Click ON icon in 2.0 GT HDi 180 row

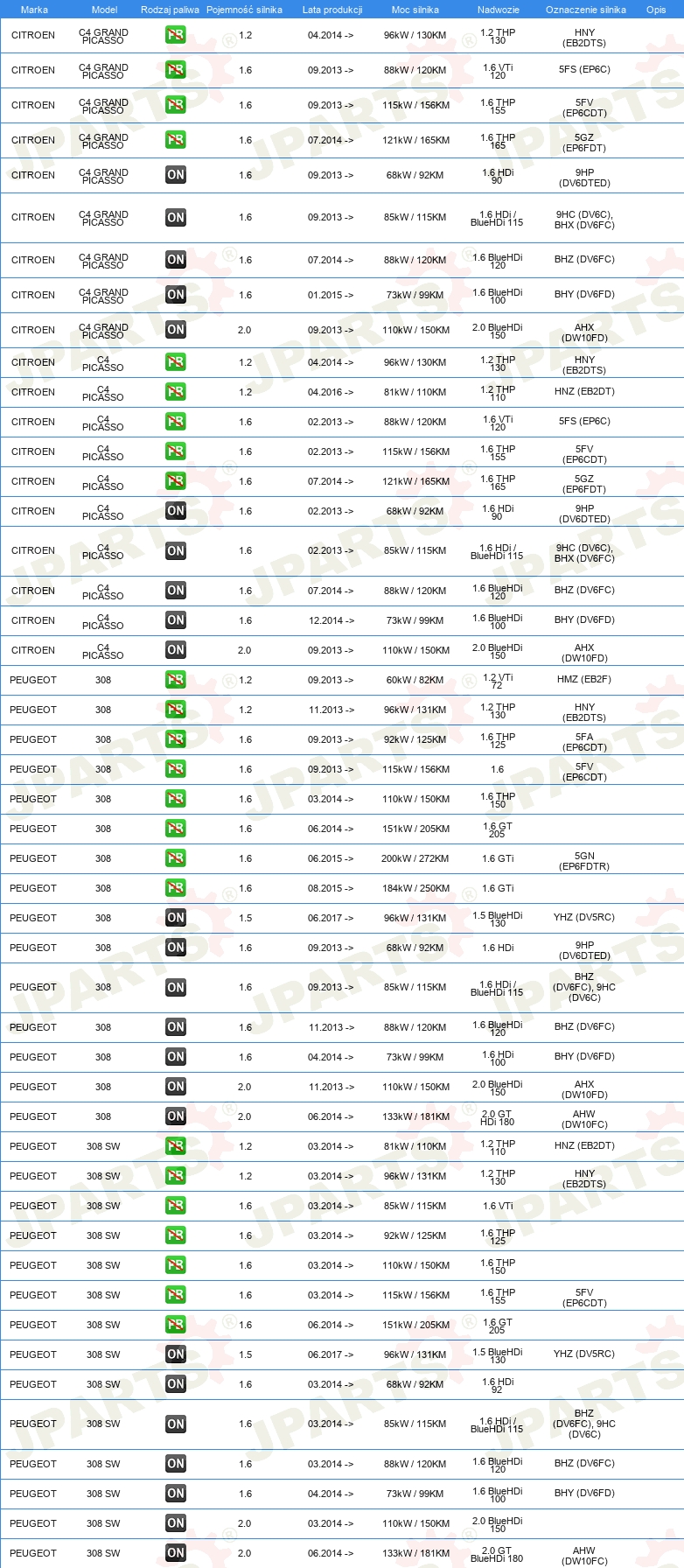pyautogui.click(x=176, y=1116)
